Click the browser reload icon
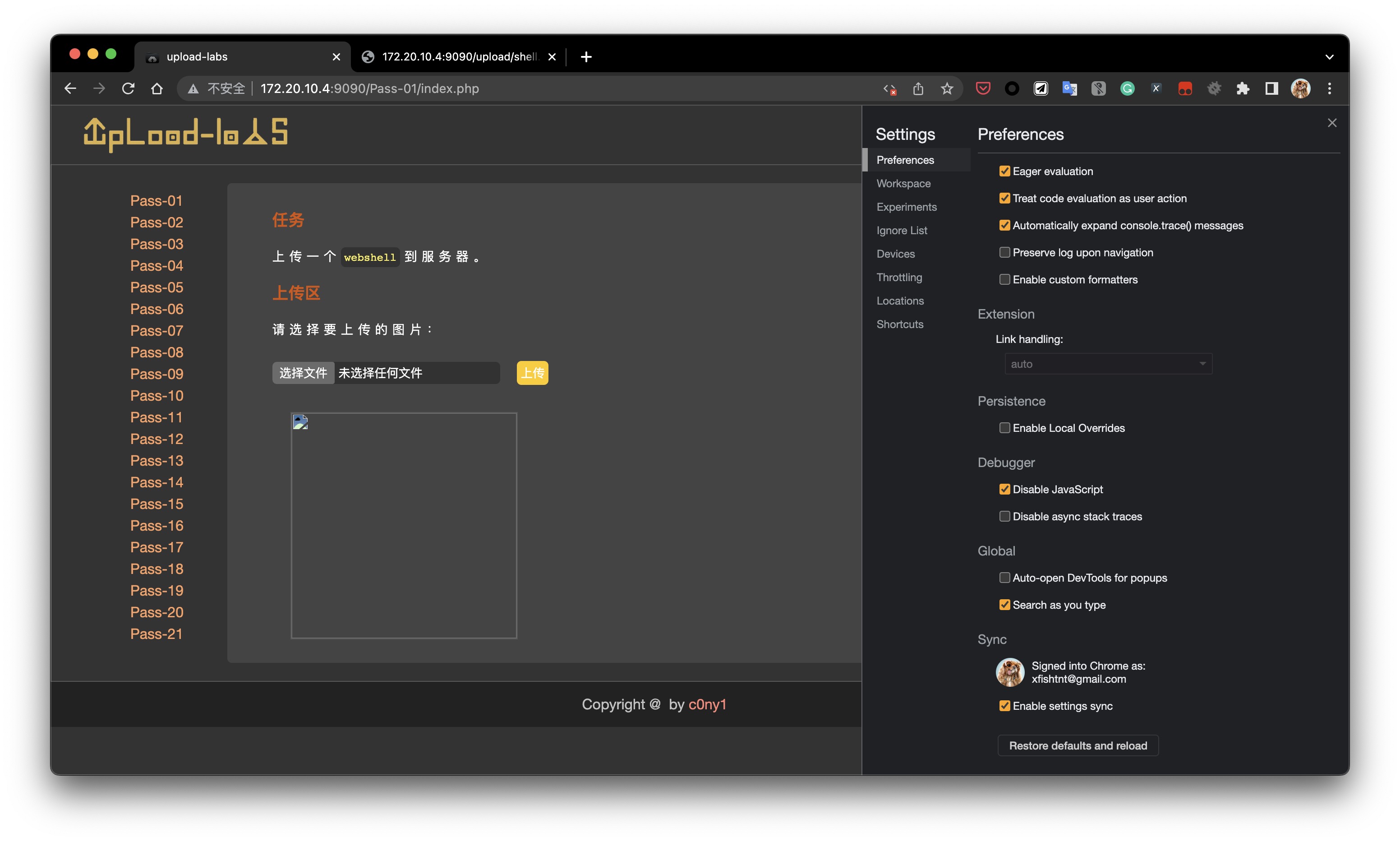This screenshot has width=1400, height=842. [x=128, y=88]
